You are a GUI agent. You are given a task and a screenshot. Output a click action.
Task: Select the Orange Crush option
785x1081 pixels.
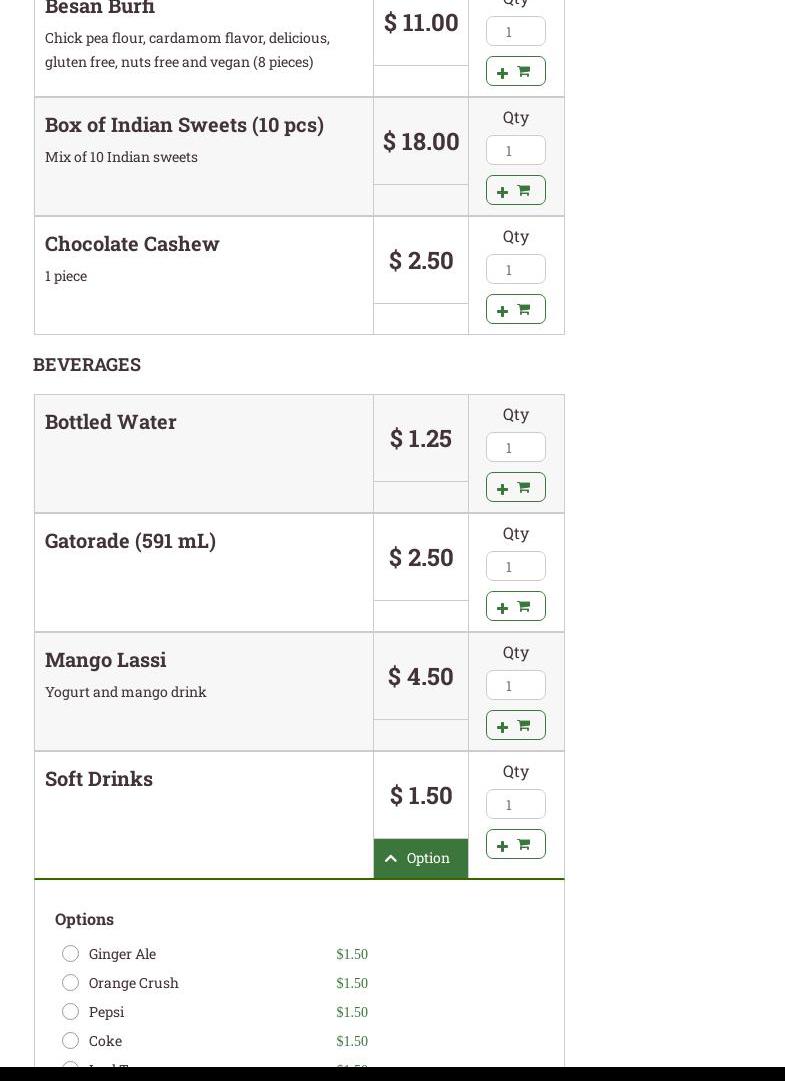coord(70,983)
